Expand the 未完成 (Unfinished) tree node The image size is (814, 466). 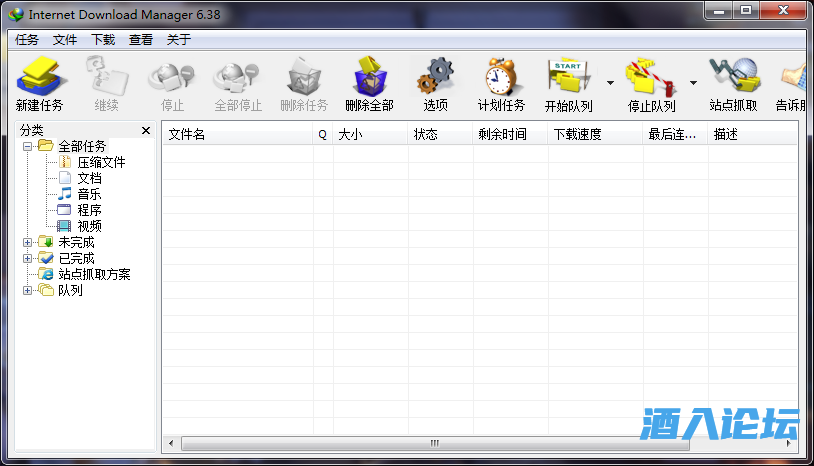click(x=28, y=242)
